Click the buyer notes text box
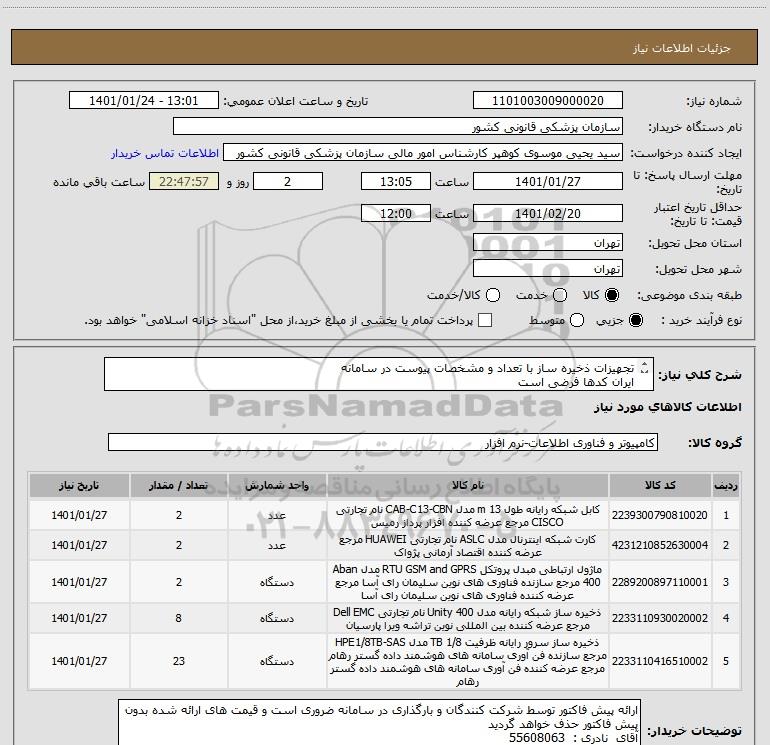770x745 pixels. (x=380, y=722)
